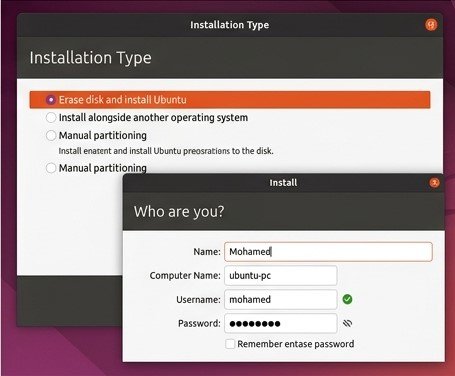The height and width of the screenshot is (376, 455).
Task: Click the Password: label
Action: pyautogui.click(x=199, y=323)
